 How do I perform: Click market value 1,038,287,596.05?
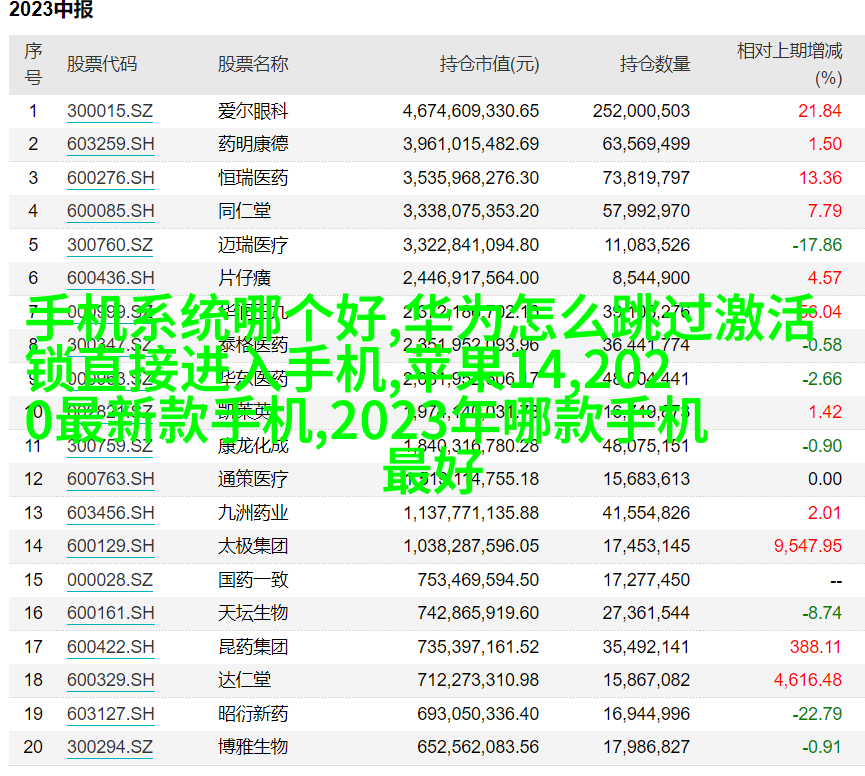[471, 546]
